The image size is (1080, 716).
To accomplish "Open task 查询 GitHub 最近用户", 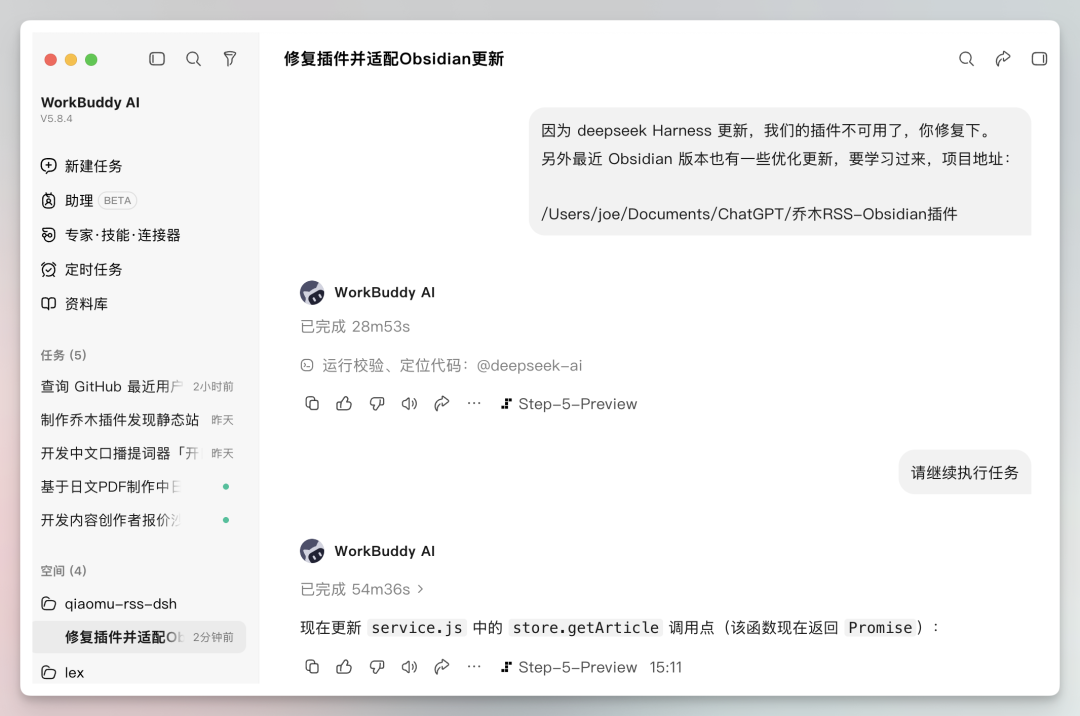I will pos(137,387).
